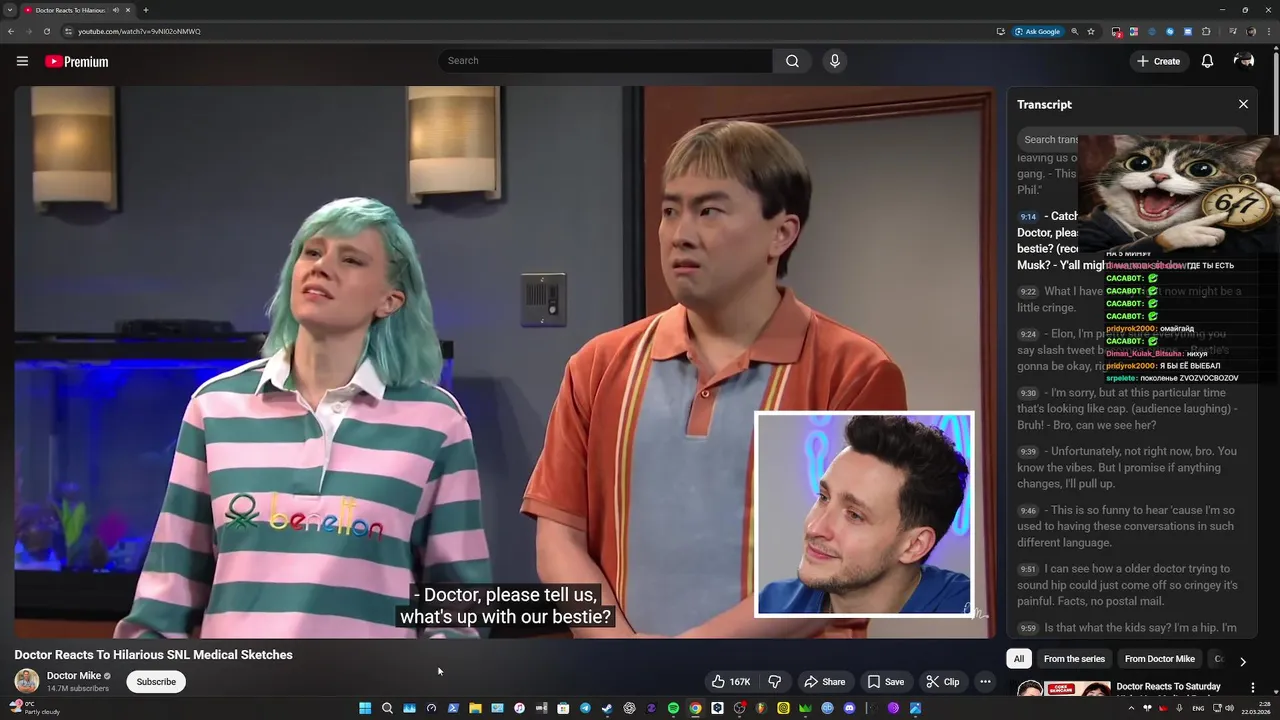This screenshot has width=1280, height=720.
Task: Click the browser URL address bar
Action: tap(530, 31)
